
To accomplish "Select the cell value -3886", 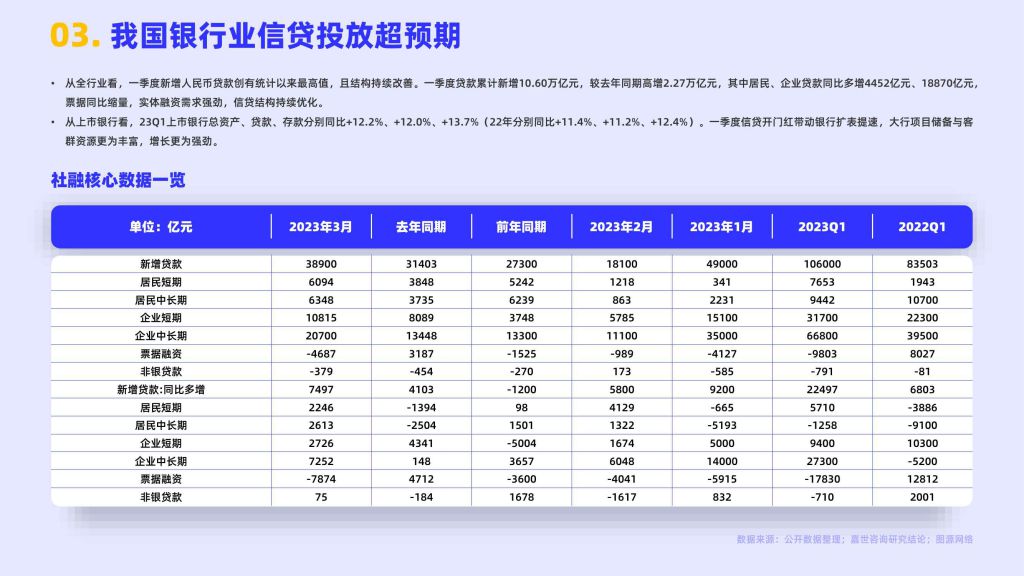I will pyautogui.click(x=922, y=408).
